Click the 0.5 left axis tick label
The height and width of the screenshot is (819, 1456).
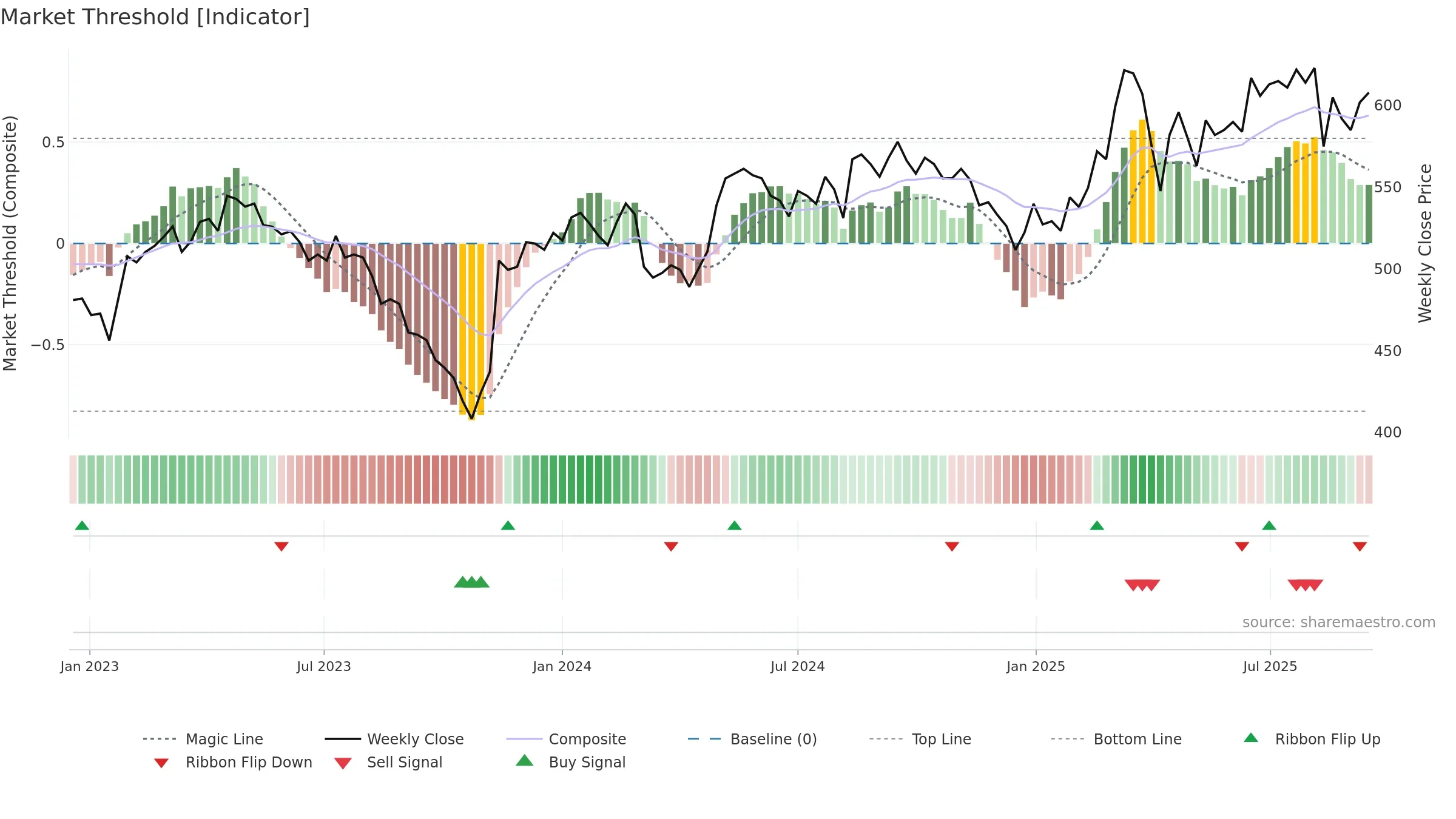[53, 143]
